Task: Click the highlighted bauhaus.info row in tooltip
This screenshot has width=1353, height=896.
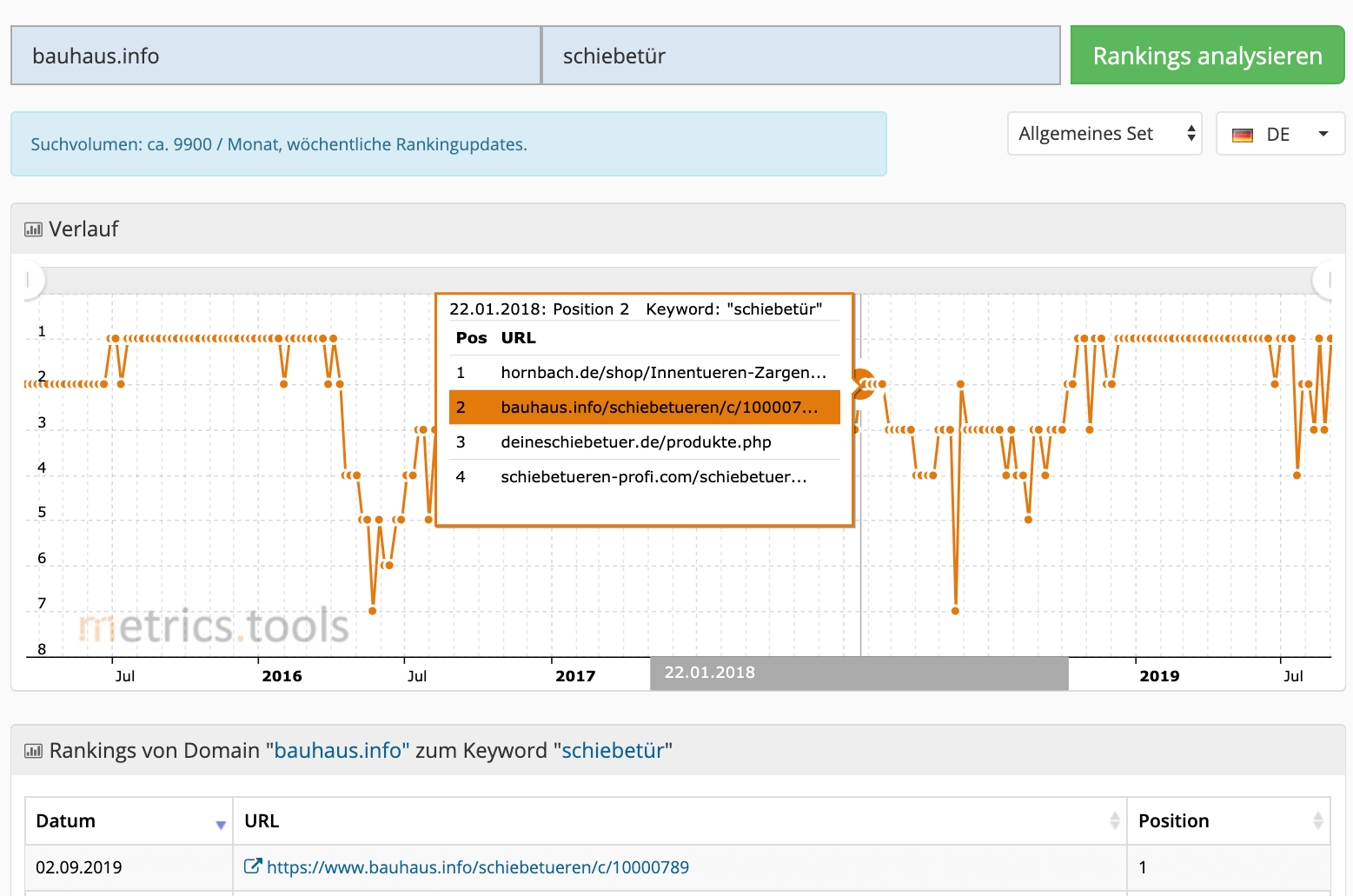Action: click(645, 408)
